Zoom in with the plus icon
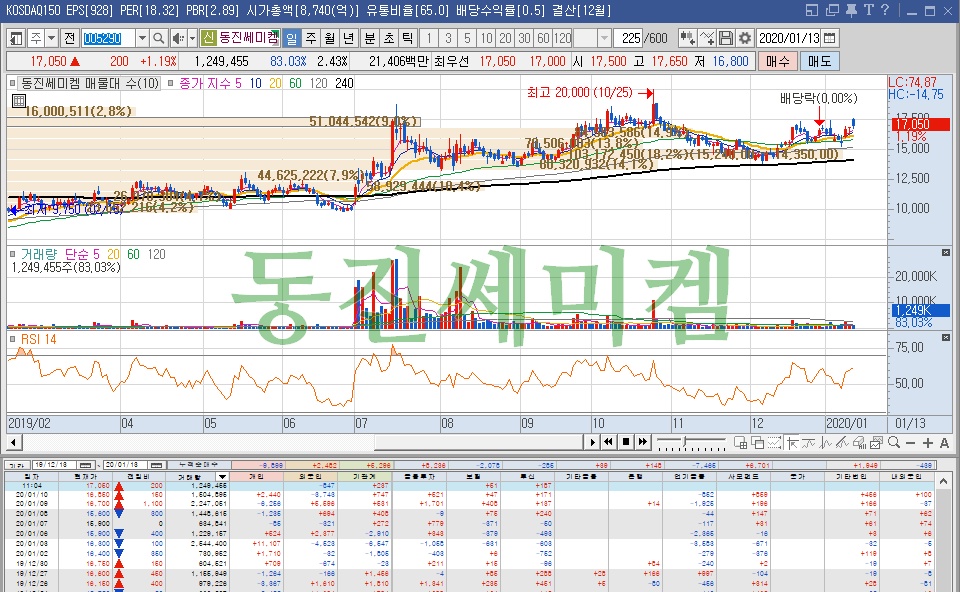The image size is (960, 592). click(x=928, y=443)
